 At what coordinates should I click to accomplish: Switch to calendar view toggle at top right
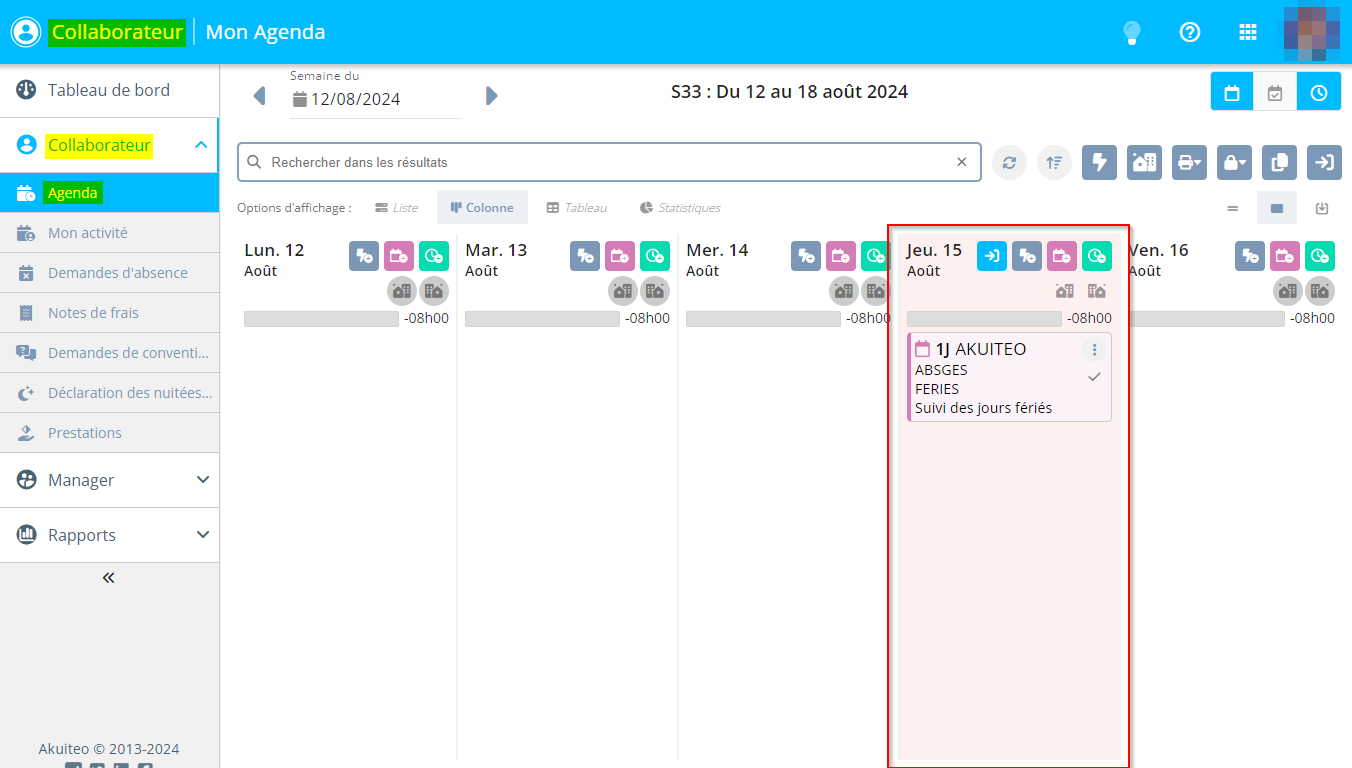(x=1232, y=92)
